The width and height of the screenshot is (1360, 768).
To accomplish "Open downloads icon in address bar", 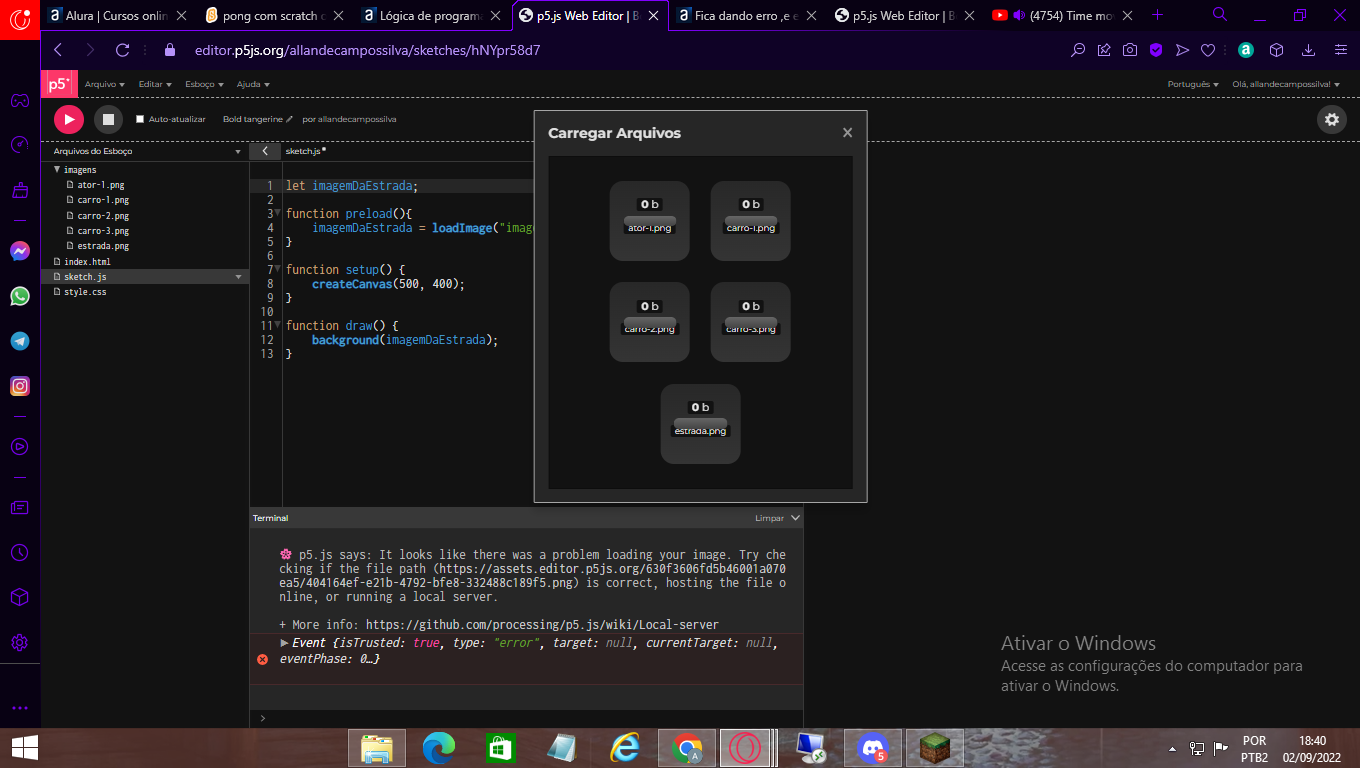I will click(1308, 50).
